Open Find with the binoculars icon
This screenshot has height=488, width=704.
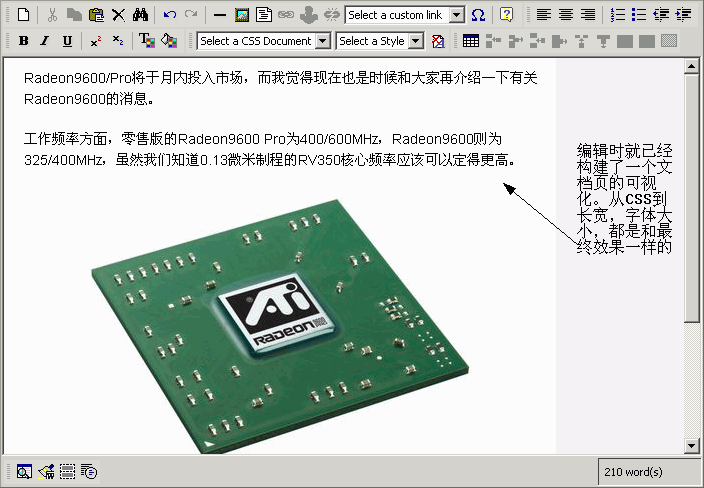click(x=141, y=15)
